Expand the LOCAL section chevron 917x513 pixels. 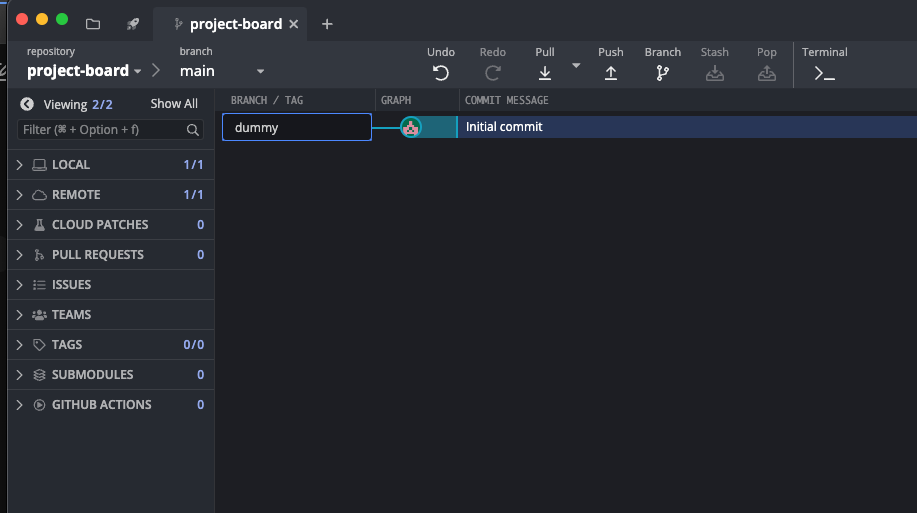(19, 165)
